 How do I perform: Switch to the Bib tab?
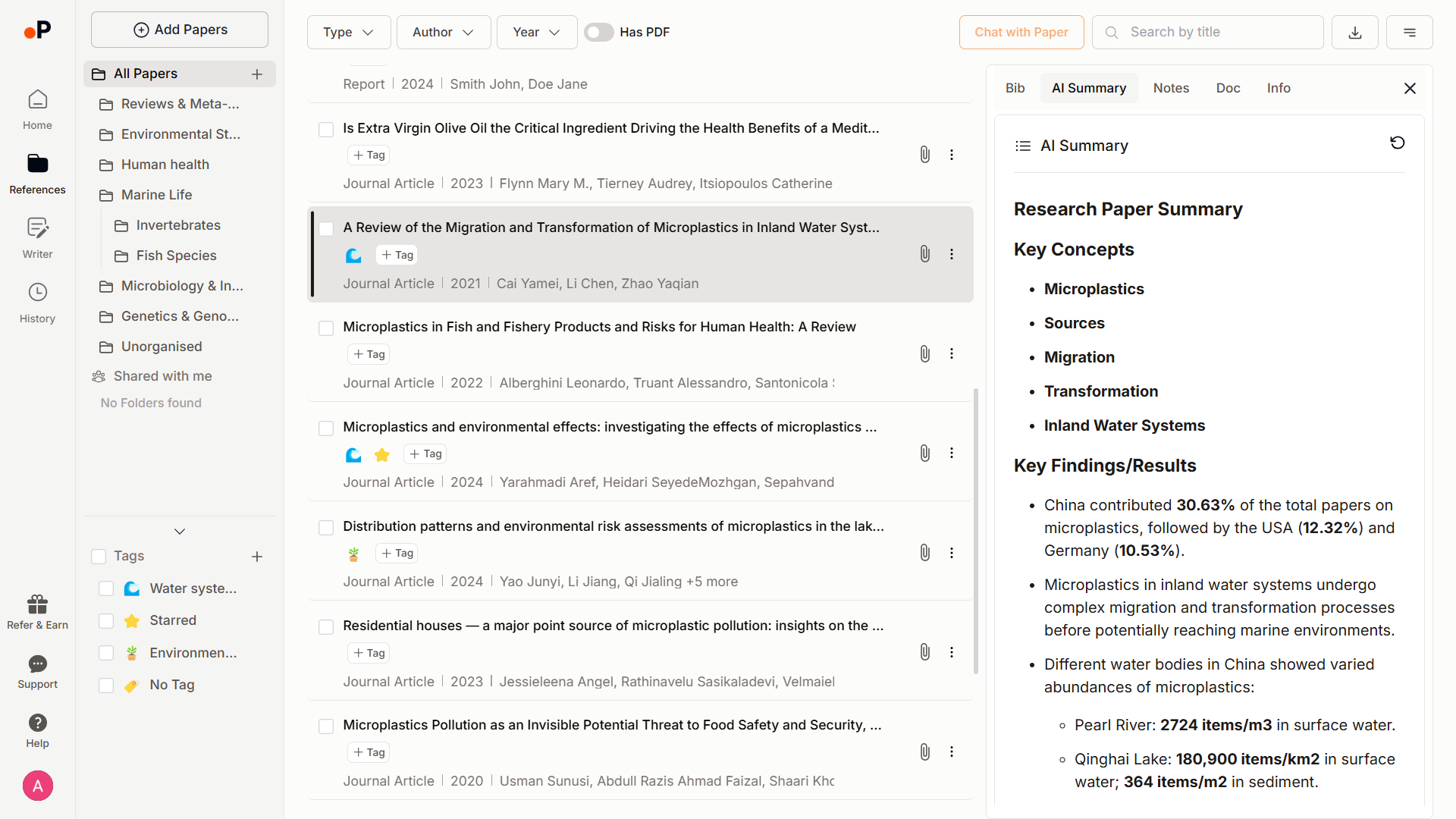[1015, 88]
